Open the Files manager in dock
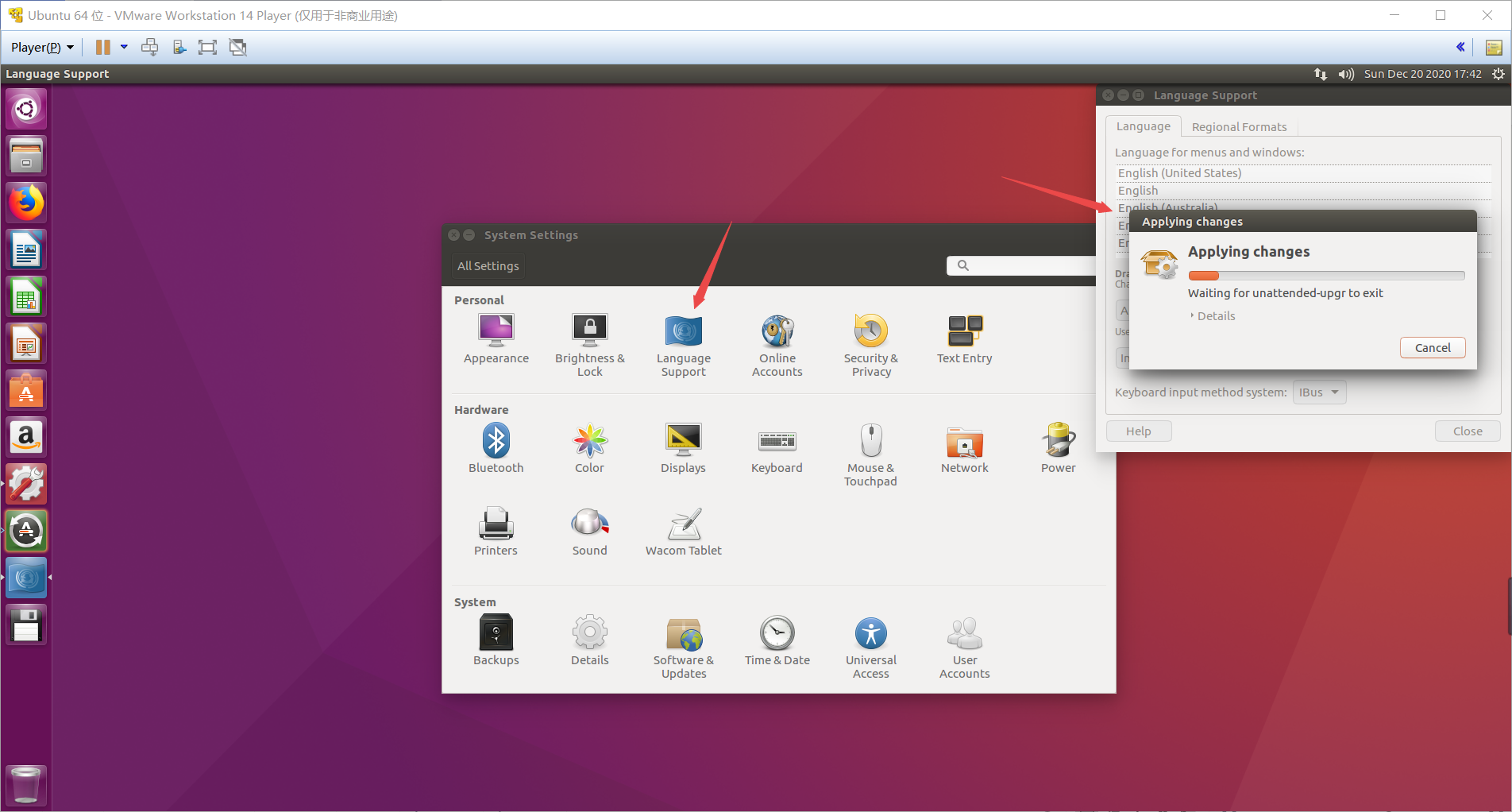Screen dimensions: 1512x812 click(x=26, y=156)
